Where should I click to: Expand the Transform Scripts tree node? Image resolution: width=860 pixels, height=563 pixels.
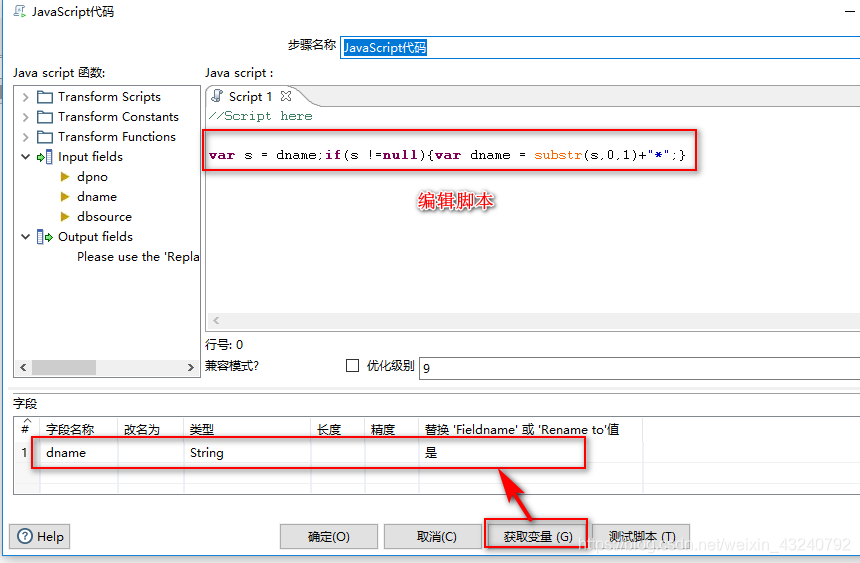25,97
